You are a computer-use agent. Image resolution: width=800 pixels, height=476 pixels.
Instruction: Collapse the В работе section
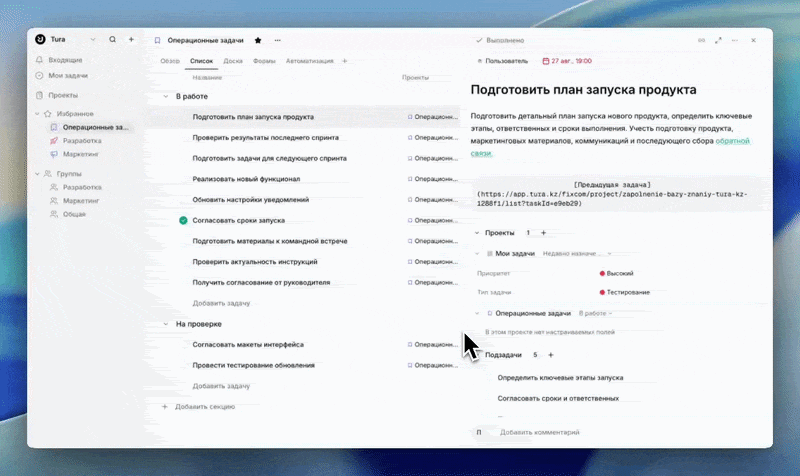point(165,96)
